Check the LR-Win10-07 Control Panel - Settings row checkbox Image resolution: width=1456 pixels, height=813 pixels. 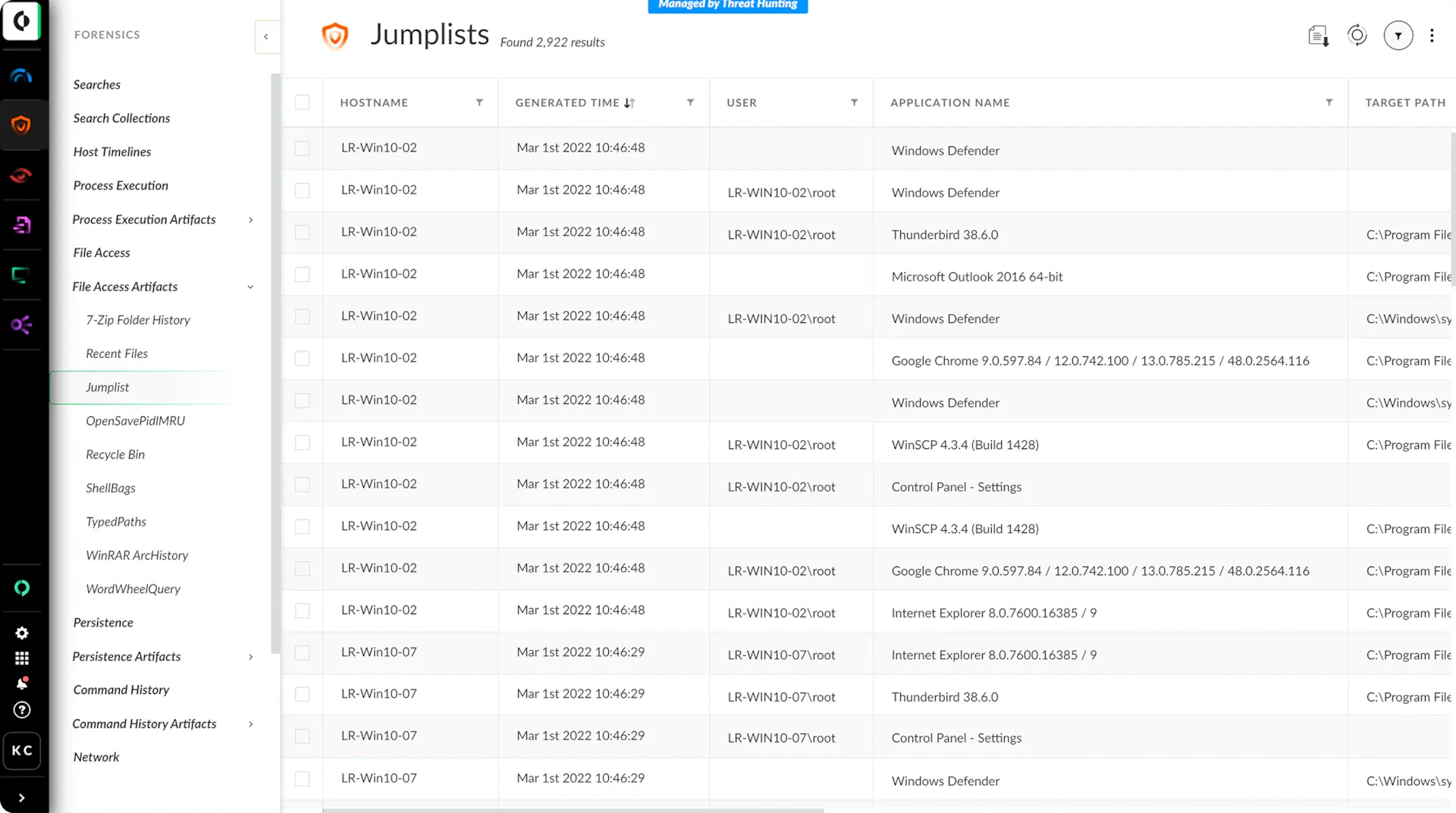[x=303, y=736]
